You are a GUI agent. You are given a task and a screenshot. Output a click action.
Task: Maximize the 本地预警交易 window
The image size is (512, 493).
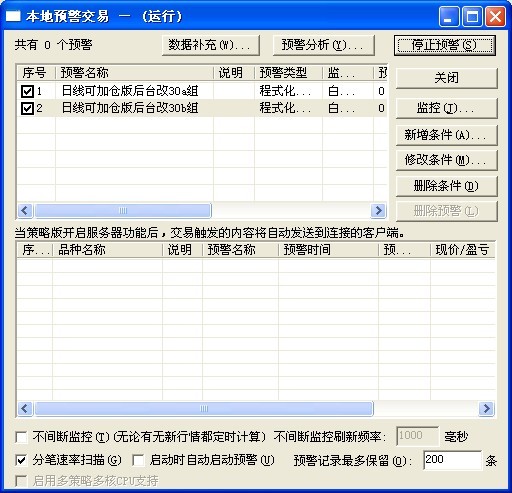(472, 16)
